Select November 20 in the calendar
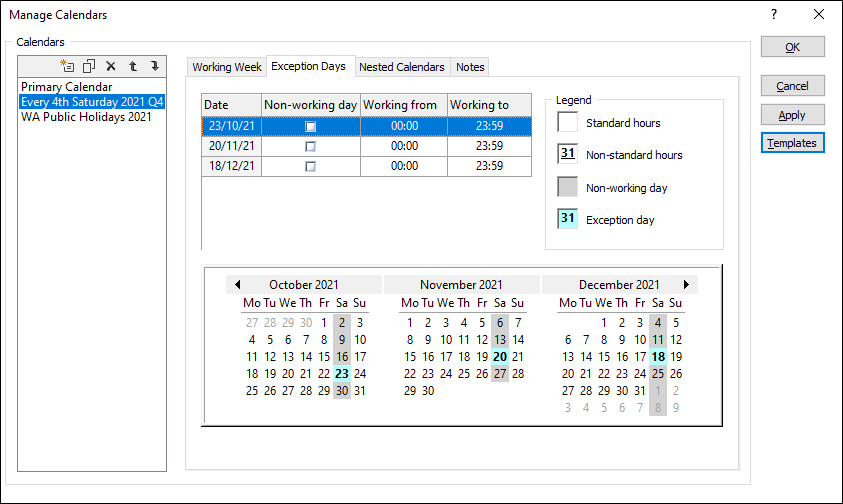The width and height of the screenshot is (843, 504). [x=499, y=357]
